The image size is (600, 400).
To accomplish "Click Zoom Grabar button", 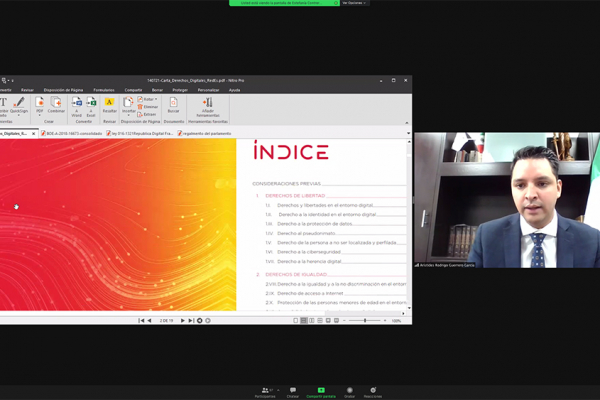I will click(349, 392).
